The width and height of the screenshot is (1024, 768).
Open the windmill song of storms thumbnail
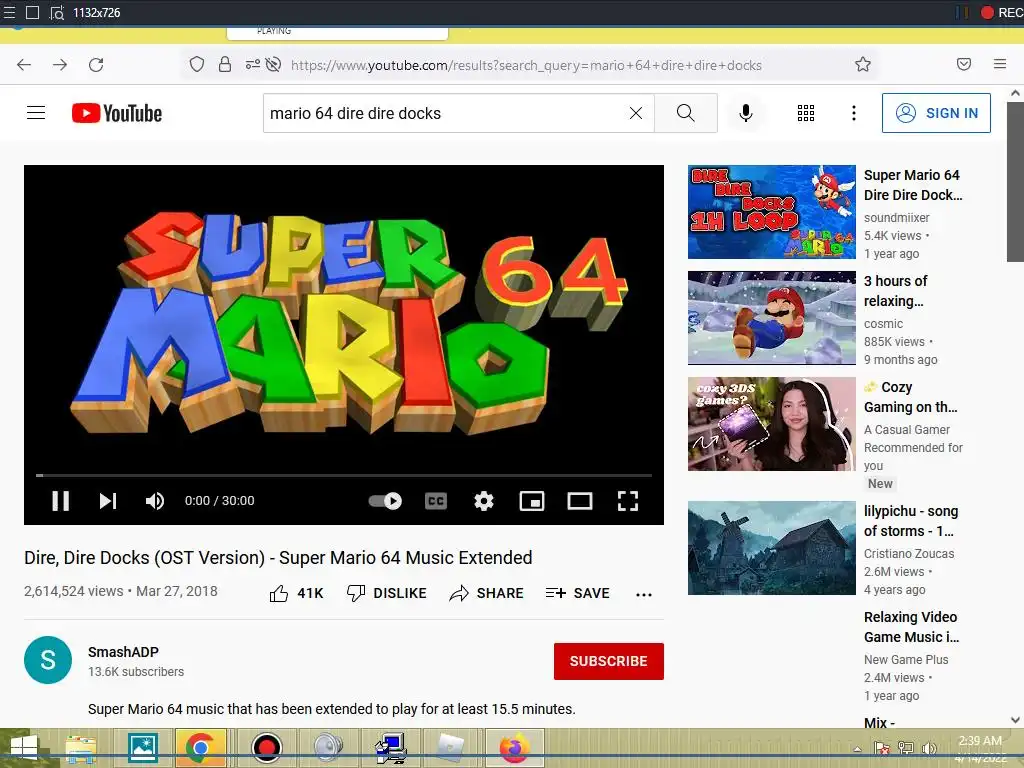pyautogui.click(x=771, y=548)
